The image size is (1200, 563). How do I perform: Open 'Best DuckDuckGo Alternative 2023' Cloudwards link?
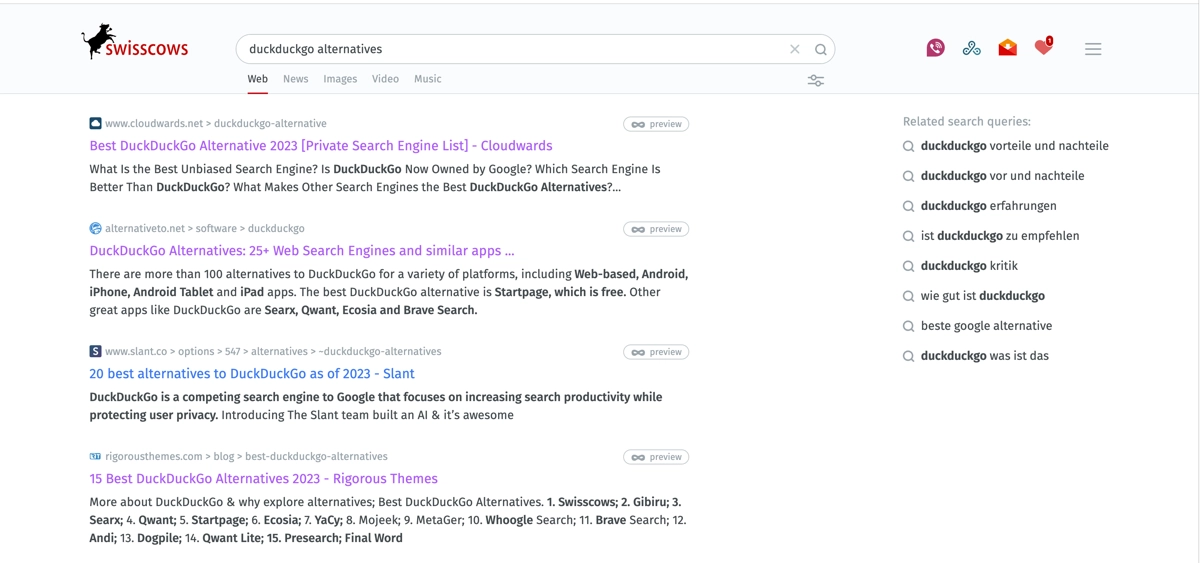321,146
